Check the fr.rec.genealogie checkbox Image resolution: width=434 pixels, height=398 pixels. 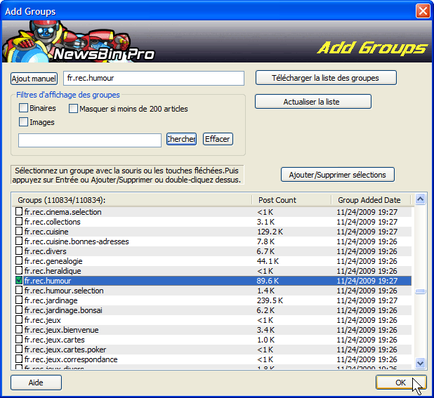[x=19, y=261]
